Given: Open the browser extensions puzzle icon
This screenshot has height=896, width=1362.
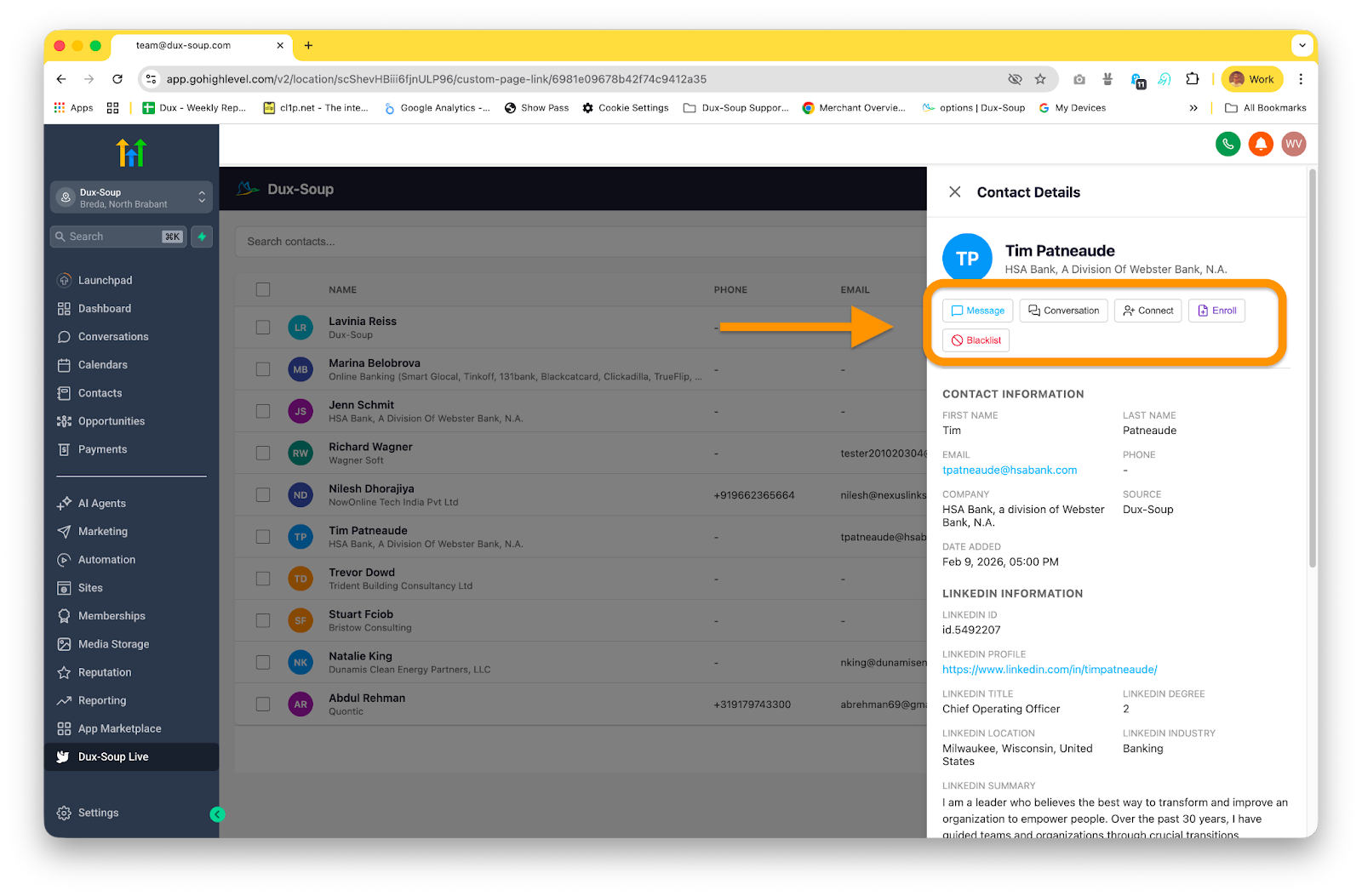Looking at the screenshot, I should 1193,79.
